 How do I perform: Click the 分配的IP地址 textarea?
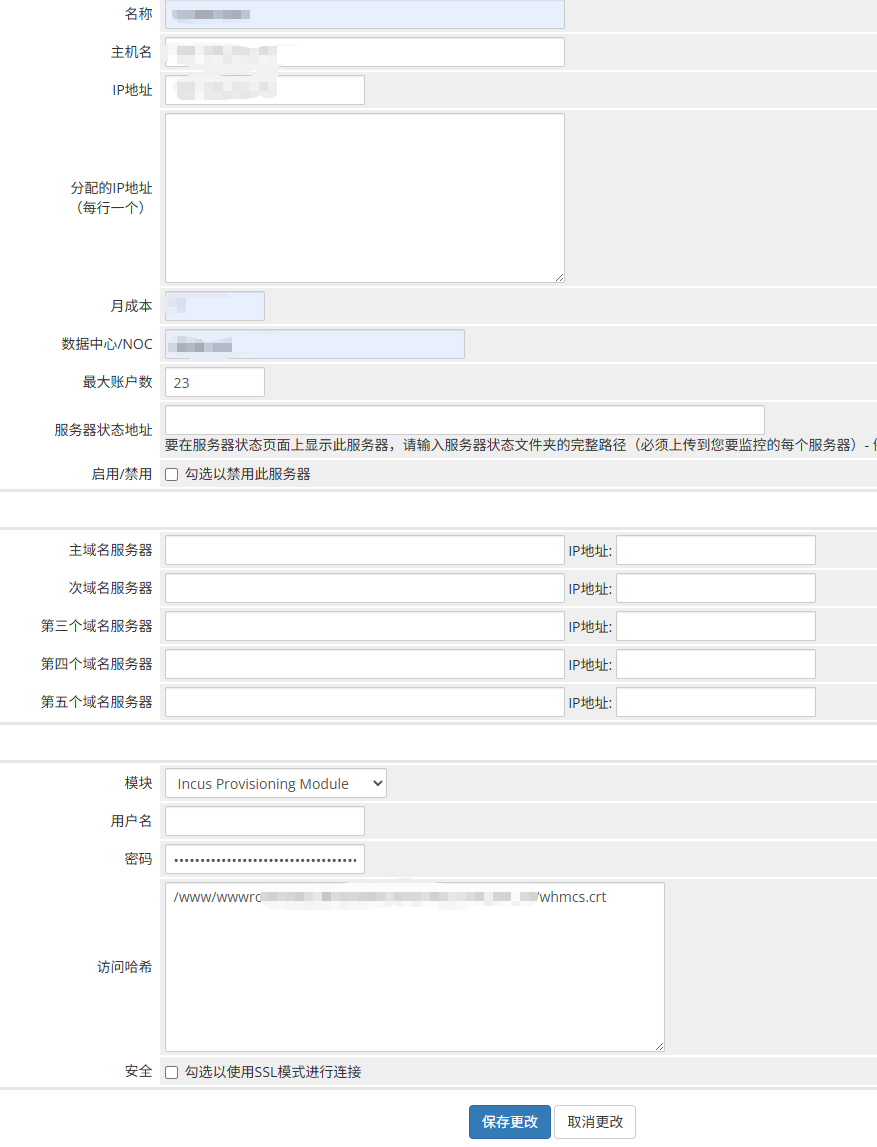tap(364, 198)
